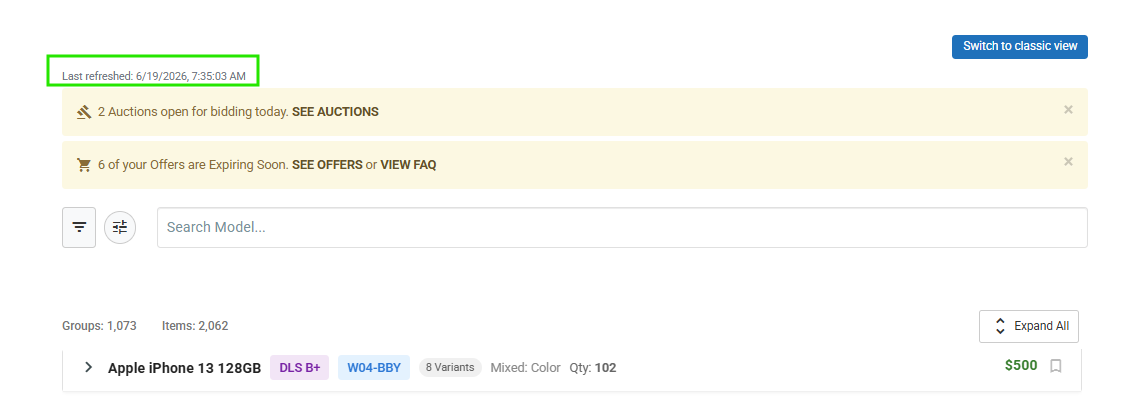The image size is (1130, 398).
Task: Click the filter list icon button
Action: pos(79,227)
